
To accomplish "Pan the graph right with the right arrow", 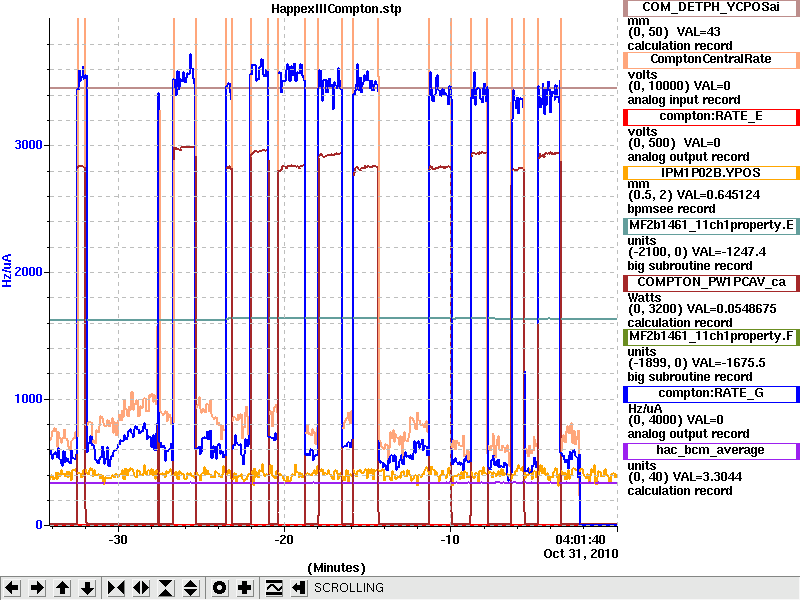I will click(37, 588).
